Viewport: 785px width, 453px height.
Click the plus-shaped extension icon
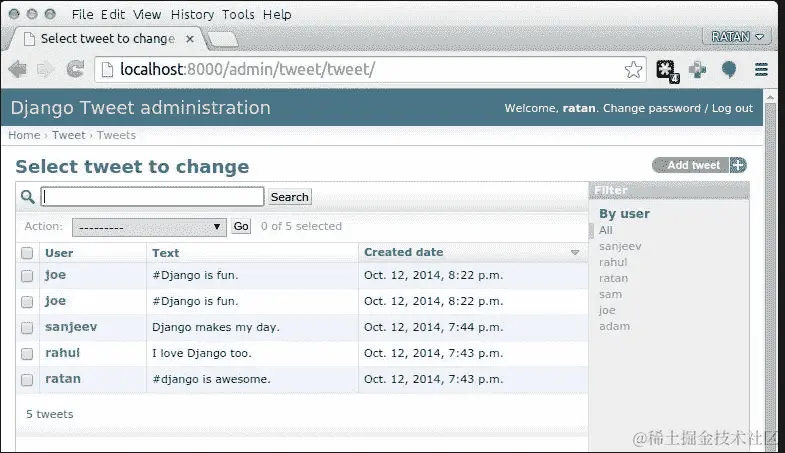point(697,70)
